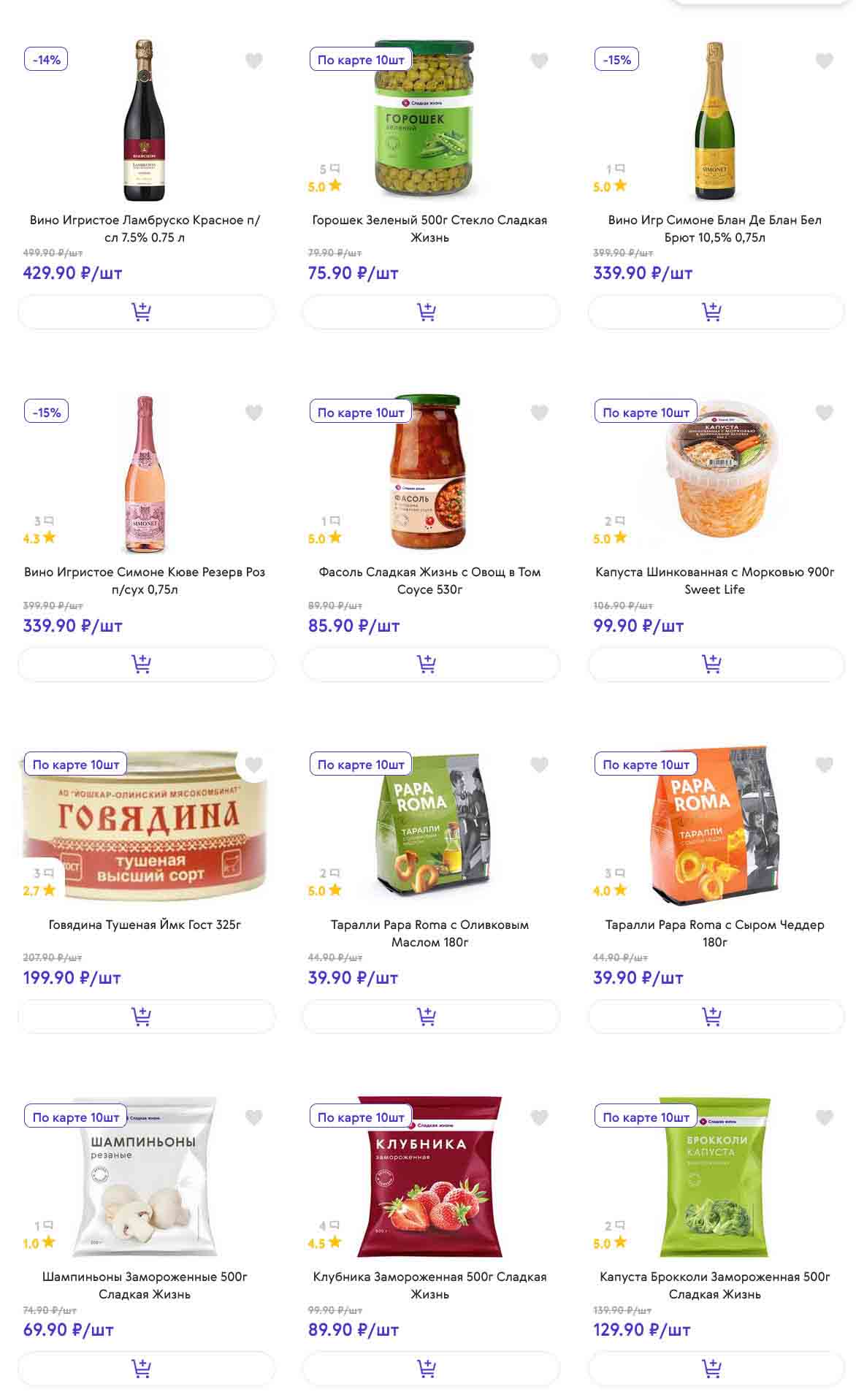Screen dimensions: 856x1400
Task: Favorite the Капуста Шинкованная с Морковью
Action: (824, 413)
